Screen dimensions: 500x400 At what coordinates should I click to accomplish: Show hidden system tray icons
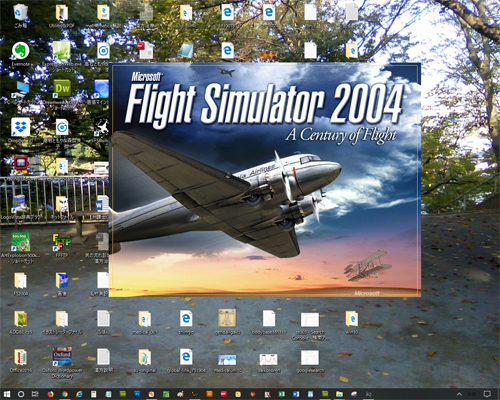click(x=459, y=394)
